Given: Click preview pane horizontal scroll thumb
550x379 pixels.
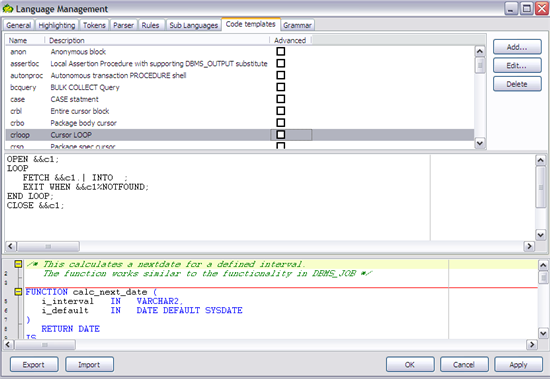Looking at the screenshot, I should [x=45, y=345].
